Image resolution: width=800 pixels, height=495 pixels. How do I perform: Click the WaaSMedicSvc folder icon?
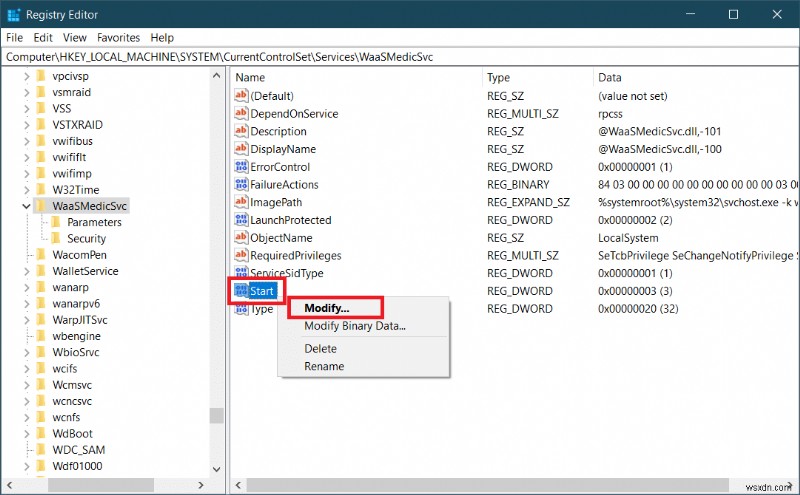(41, 206)
